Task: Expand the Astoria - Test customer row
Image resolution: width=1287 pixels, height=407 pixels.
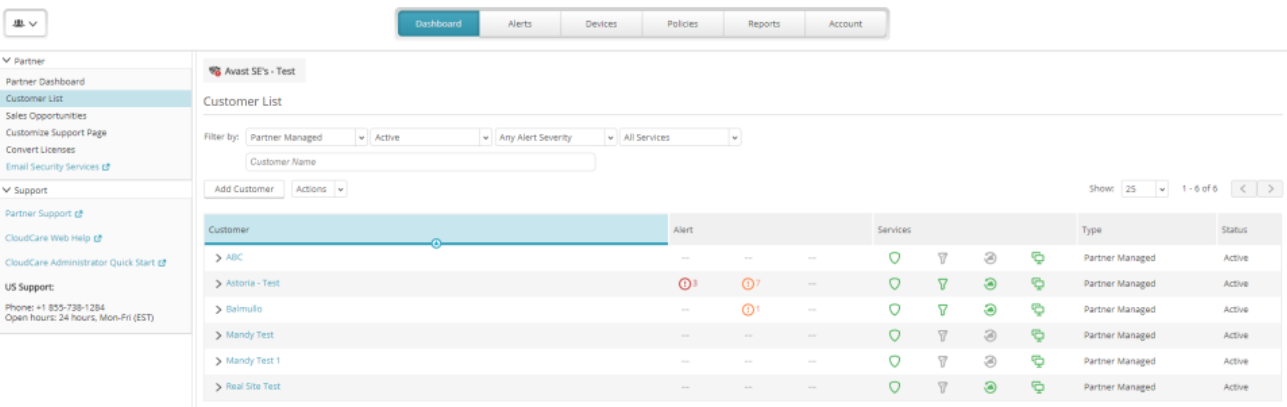Action: [x=218, y=284]
